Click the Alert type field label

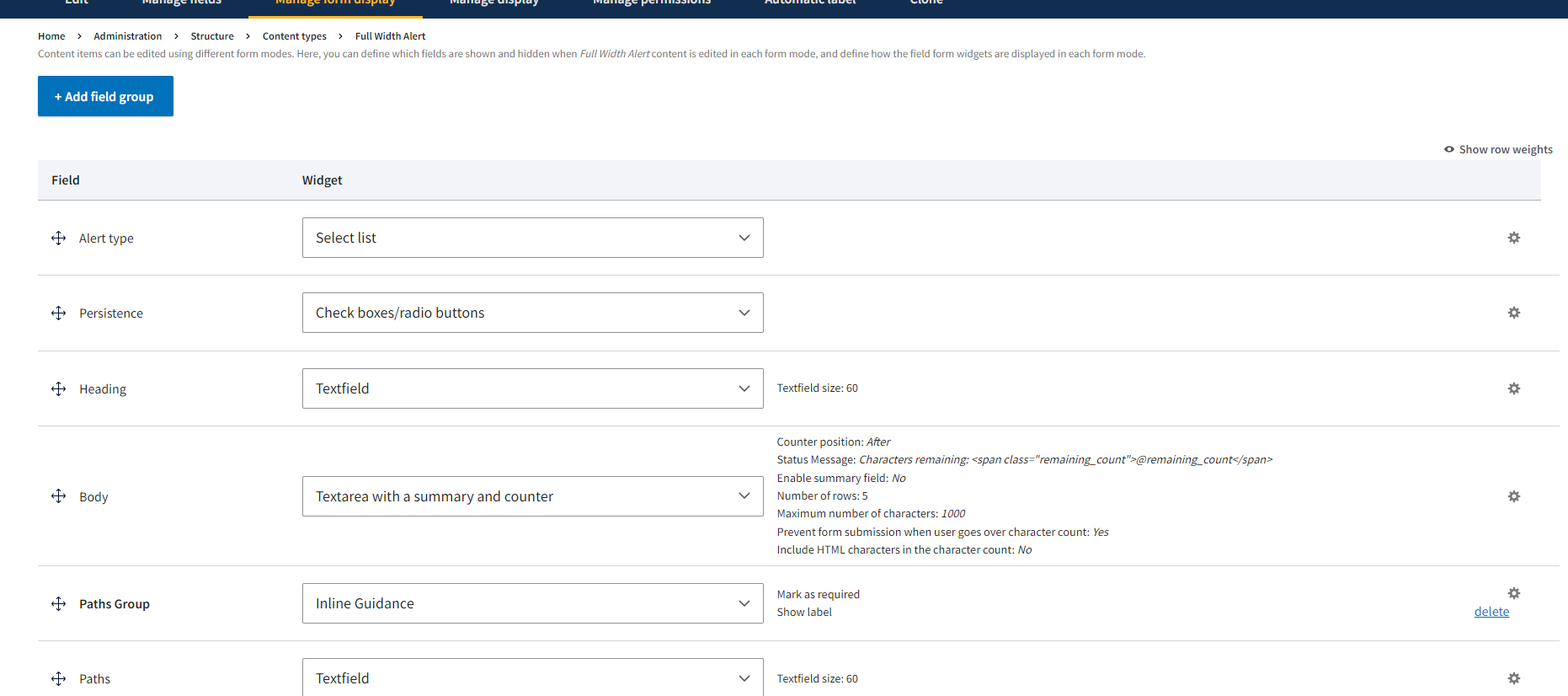coord(106,238)
